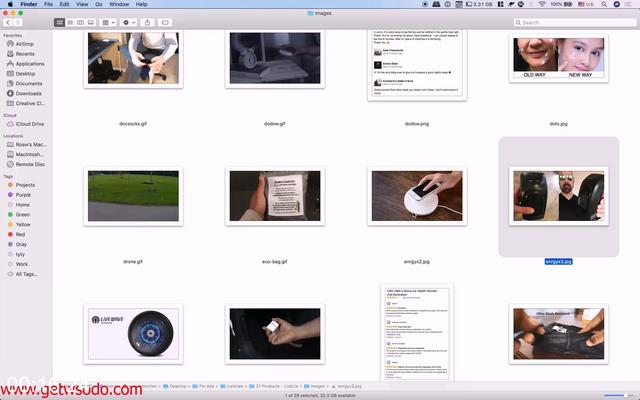
Task: Focus the Finder Search field
Action: (x=575, y=22)
